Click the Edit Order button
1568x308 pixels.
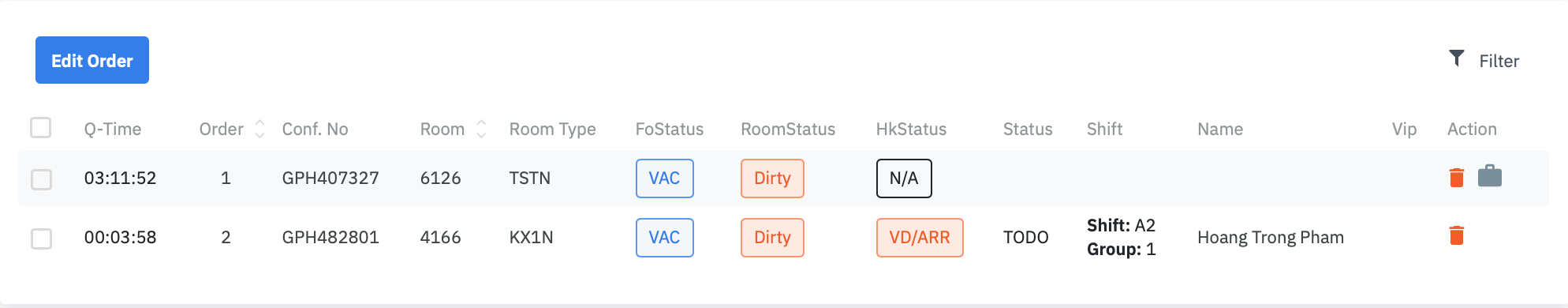point(92,60)
